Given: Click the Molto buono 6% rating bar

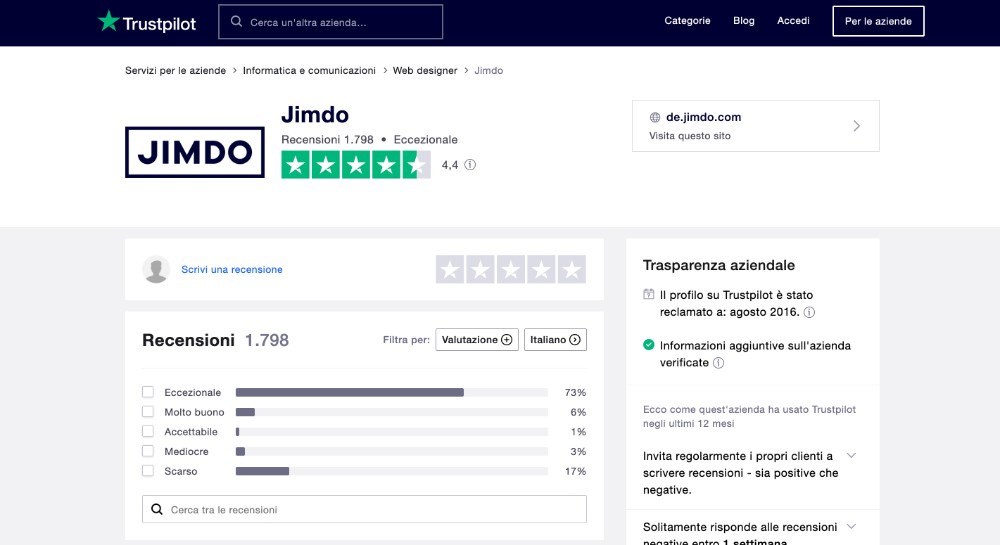Looking at the screenshot, I should 392,412.
